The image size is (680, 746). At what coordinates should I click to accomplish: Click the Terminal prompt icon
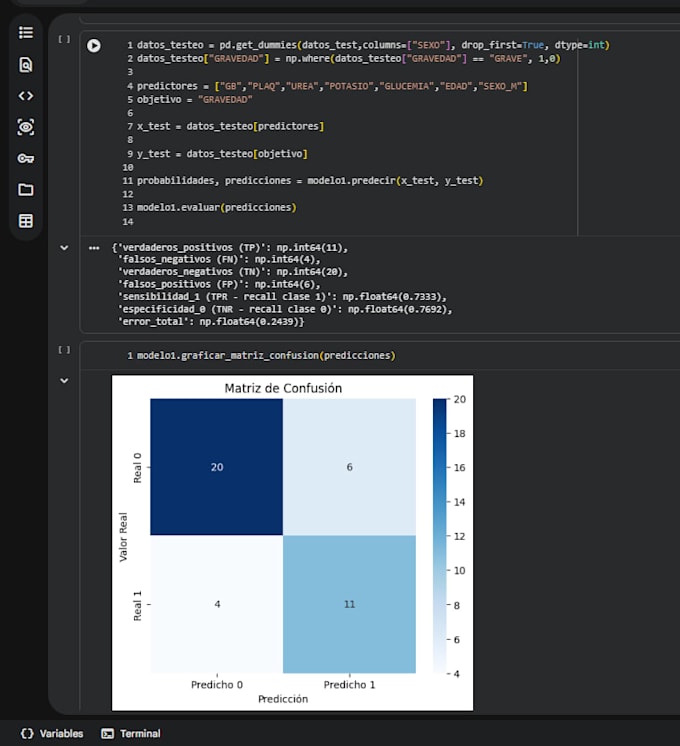[108, 734]
